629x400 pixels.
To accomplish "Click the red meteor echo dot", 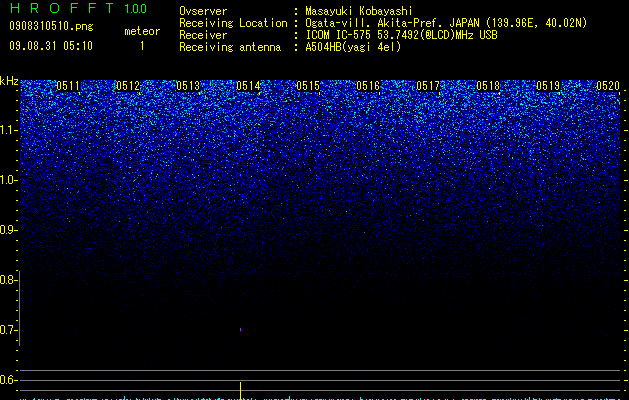I will (x=240, y=330).
